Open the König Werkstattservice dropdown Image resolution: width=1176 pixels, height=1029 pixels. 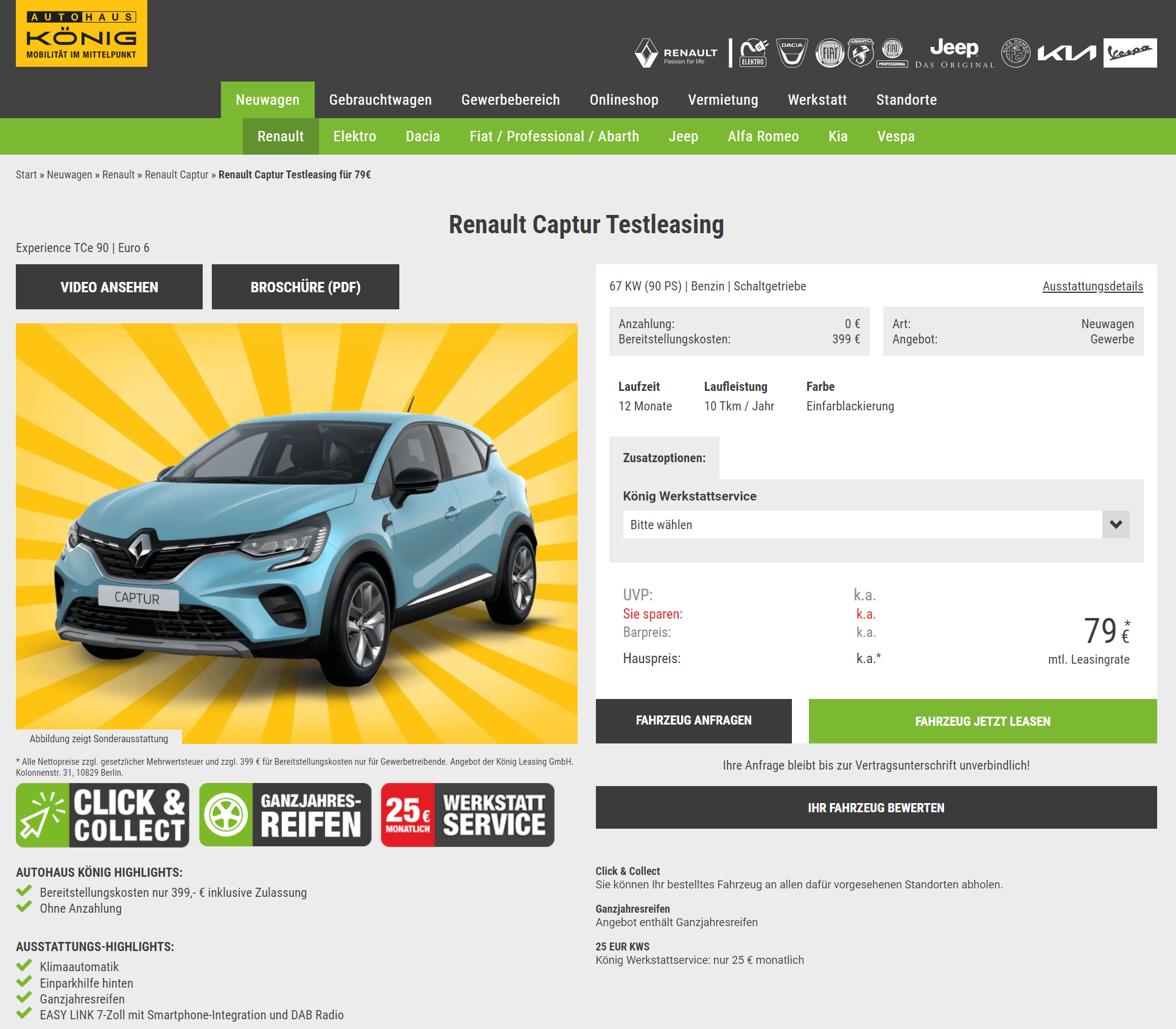(876, 524)
